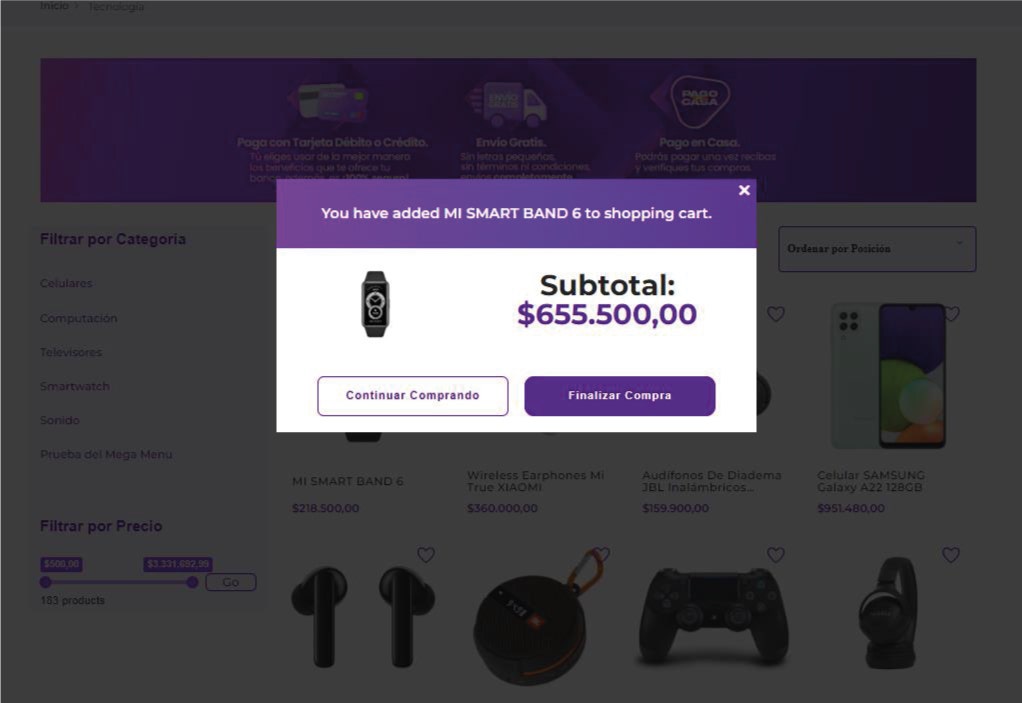Apply price filter with Go button
Image resolution: width=1022 pixels, height=703 pixels.
tap(231, 582)
